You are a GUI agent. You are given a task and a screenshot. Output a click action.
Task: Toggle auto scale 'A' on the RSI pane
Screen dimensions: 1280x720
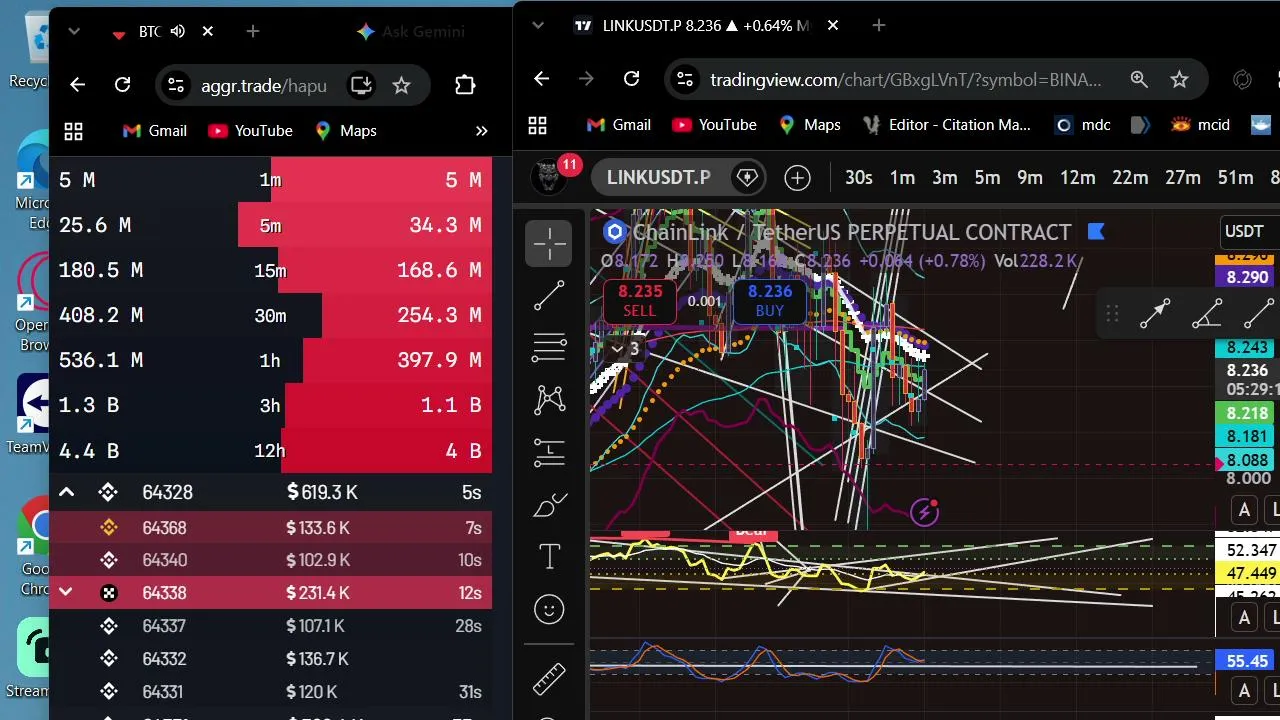1244,618
